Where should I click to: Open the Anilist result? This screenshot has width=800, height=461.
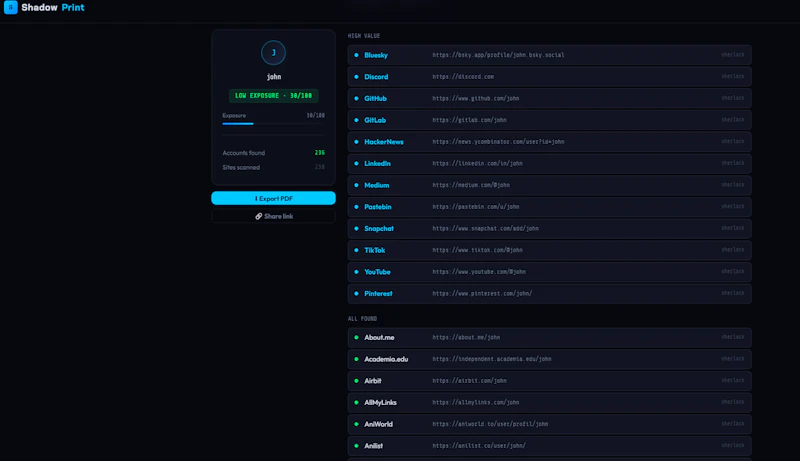pyautogui.click(x=549, y=446)
